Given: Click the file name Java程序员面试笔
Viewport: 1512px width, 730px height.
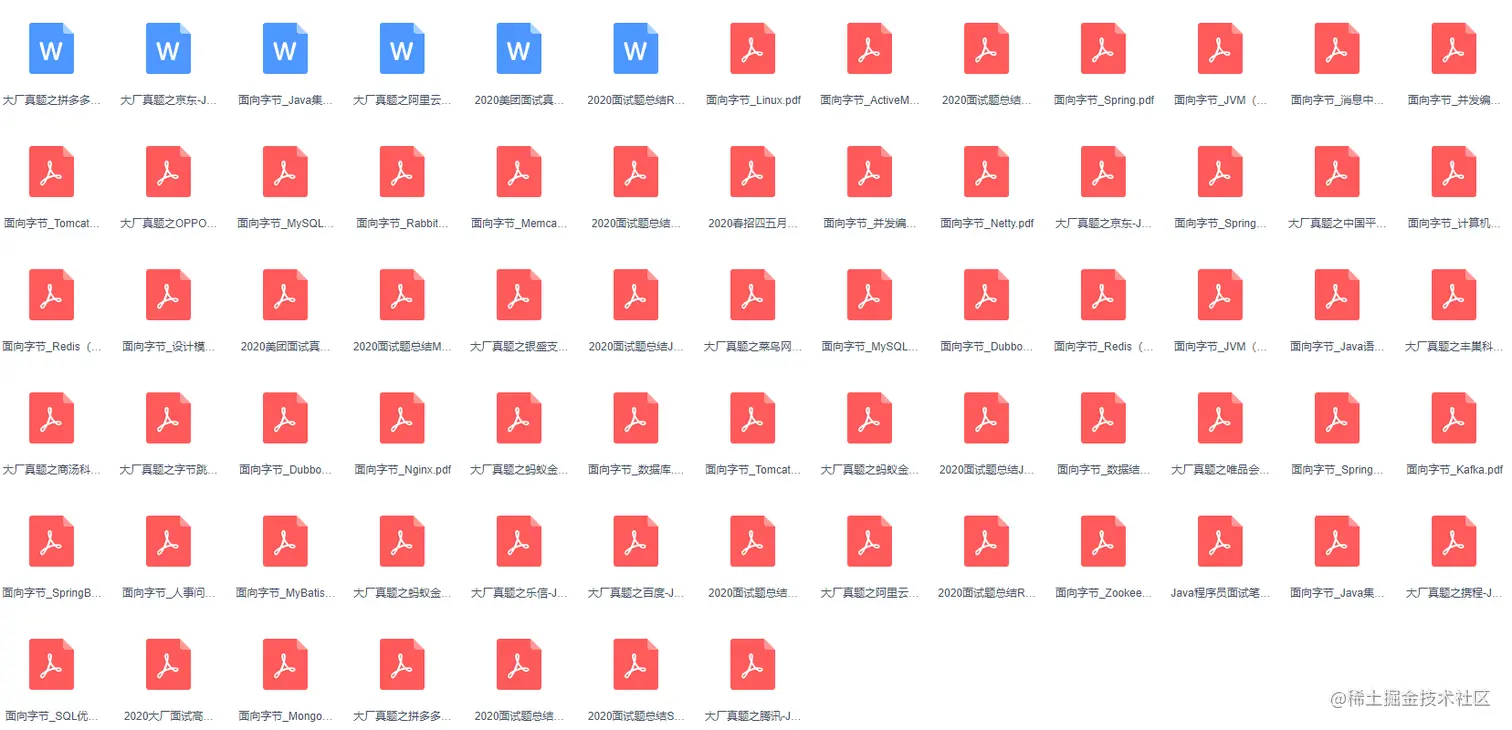Looking at the screenshot, I should click(1220, 593).
